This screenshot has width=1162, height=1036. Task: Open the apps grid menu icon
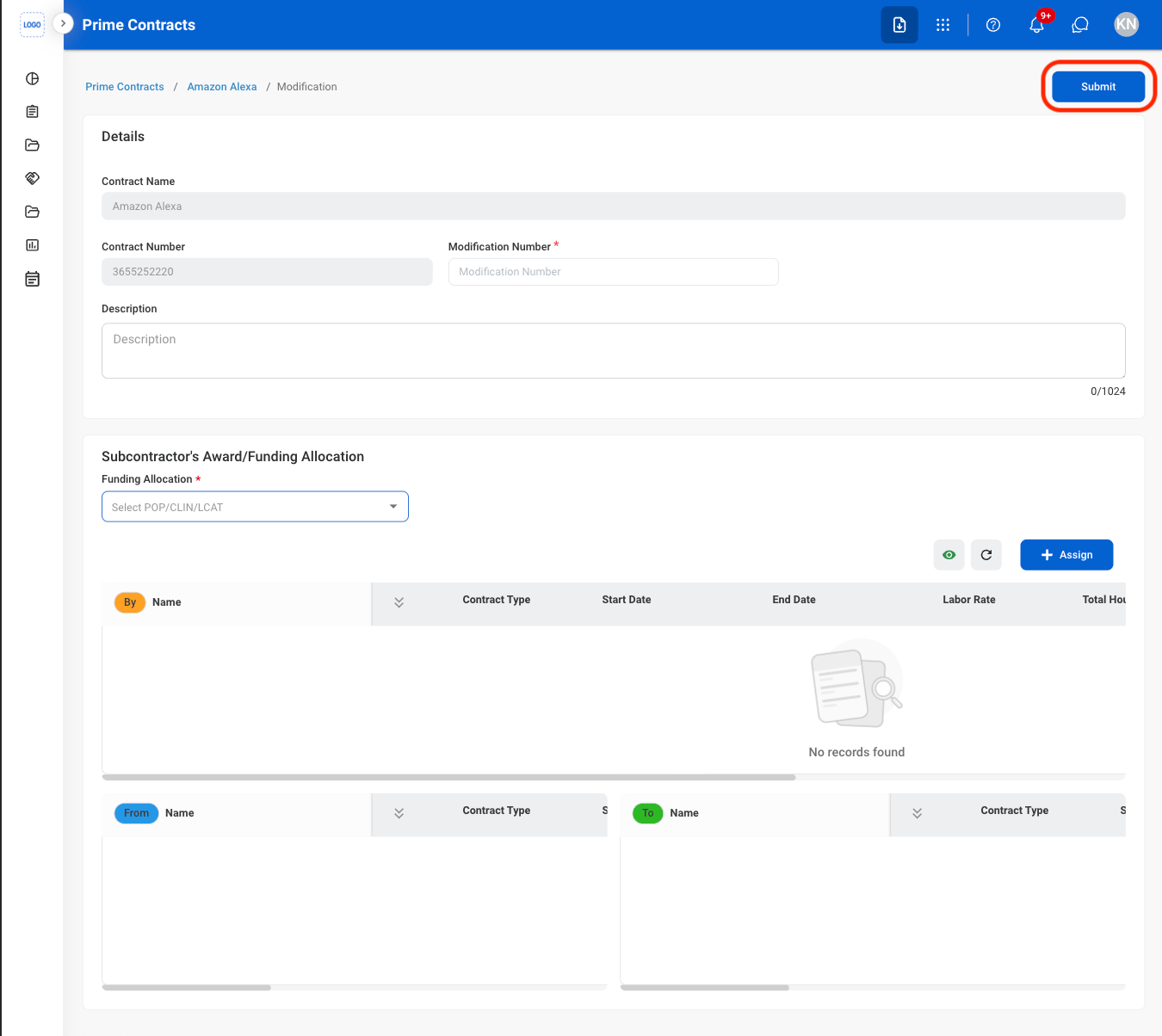click(943, 25)
